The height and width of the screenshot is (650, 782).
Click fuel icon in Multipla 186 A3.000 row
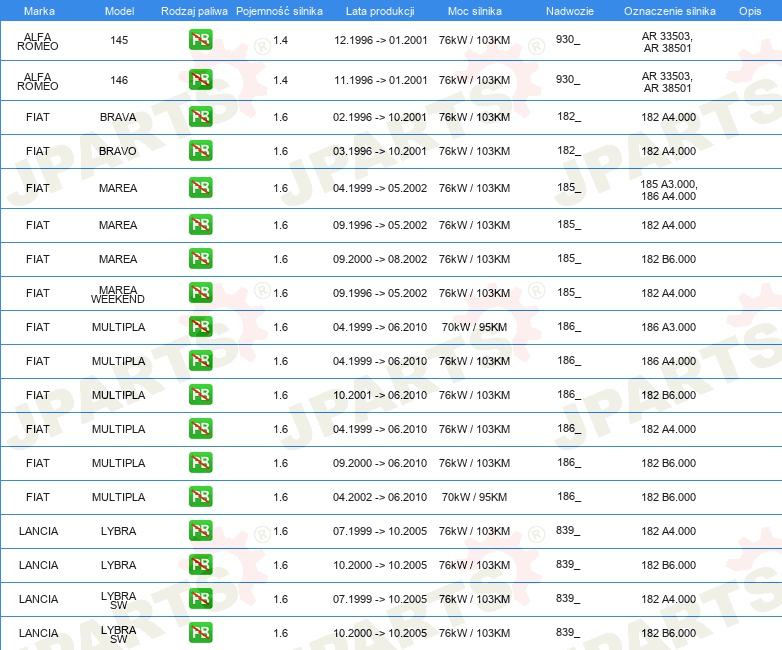(200, 327)
